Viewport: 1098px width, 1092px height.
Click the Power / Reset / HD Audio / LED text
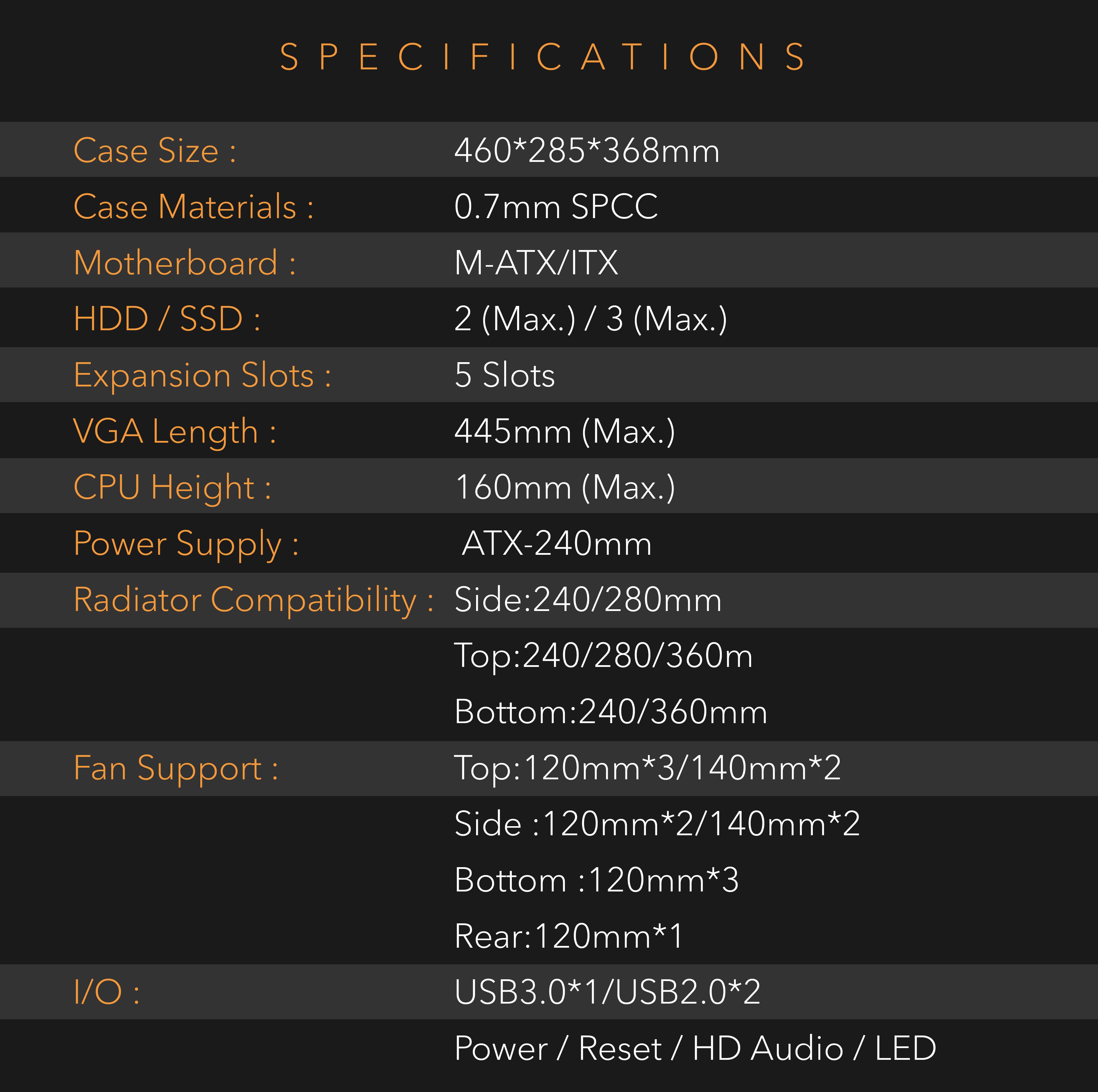point(695,1048)
